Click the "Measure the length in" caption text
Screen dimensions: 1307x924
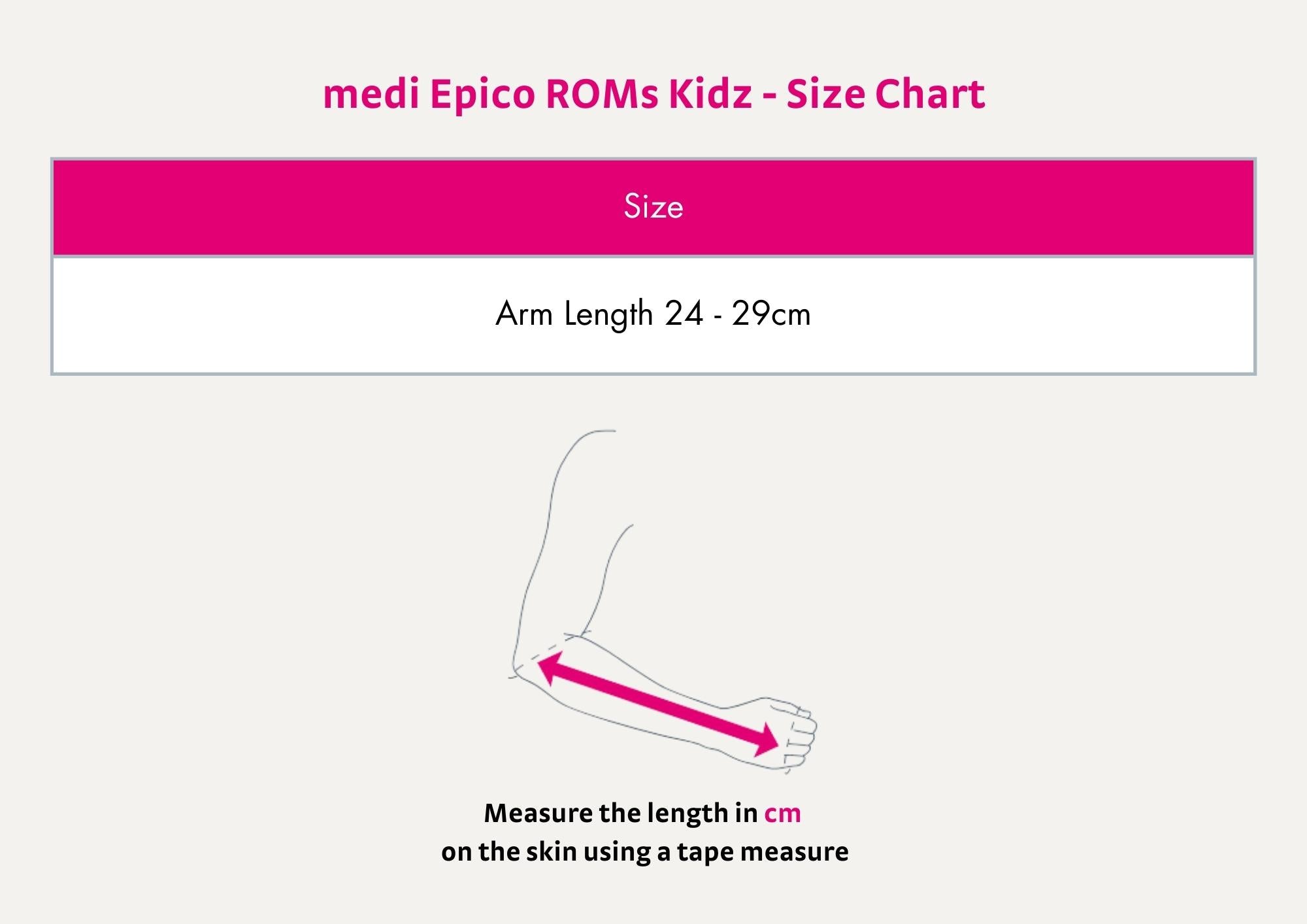pos(620,813)
